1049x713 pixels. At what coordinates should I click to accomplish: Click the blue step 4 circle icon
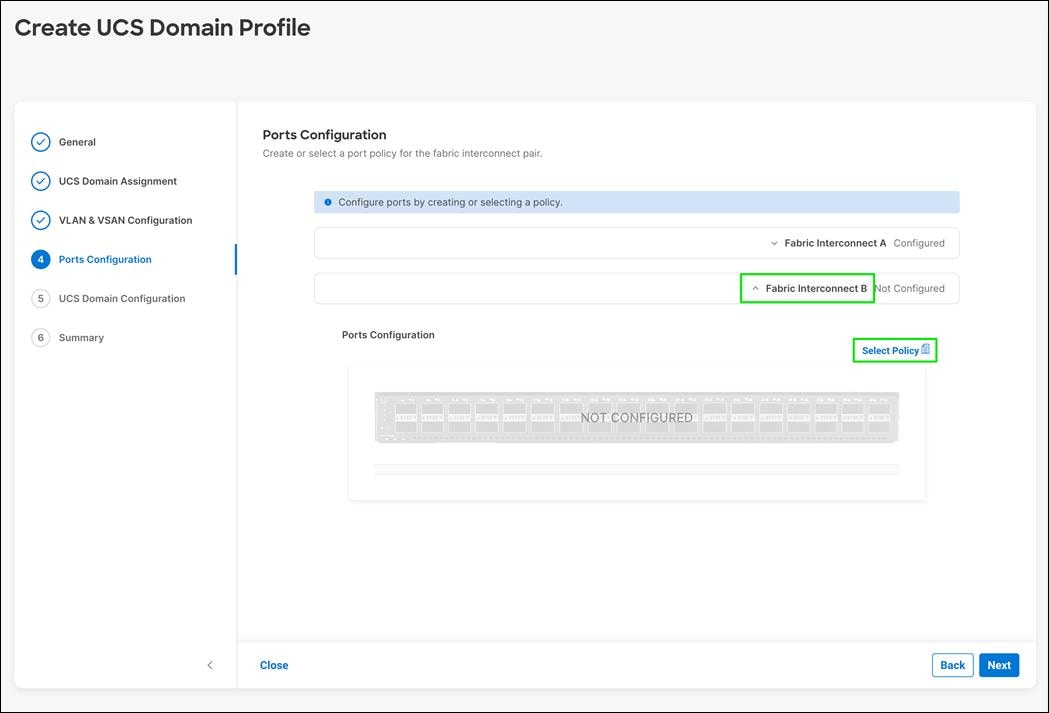click(x=41, y=259)
